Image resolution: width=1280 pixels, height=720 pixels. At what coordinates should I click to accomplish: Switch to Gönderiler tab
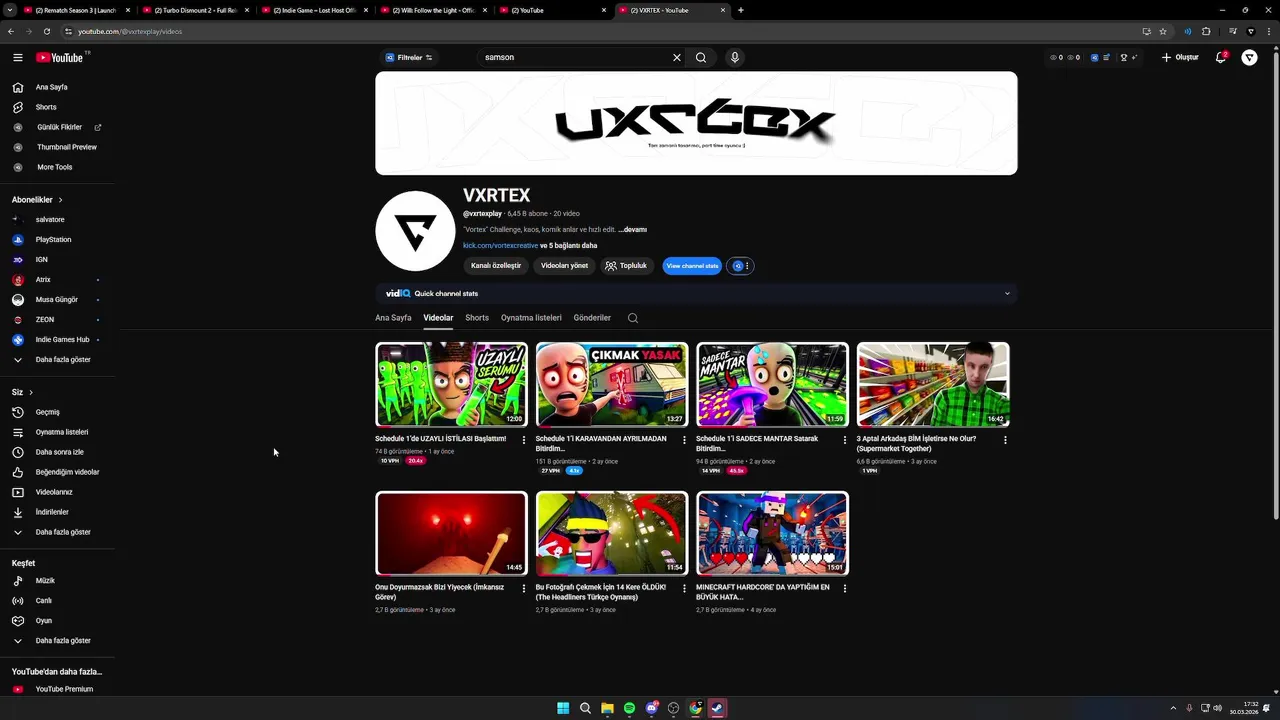click(x=592, y=318)
